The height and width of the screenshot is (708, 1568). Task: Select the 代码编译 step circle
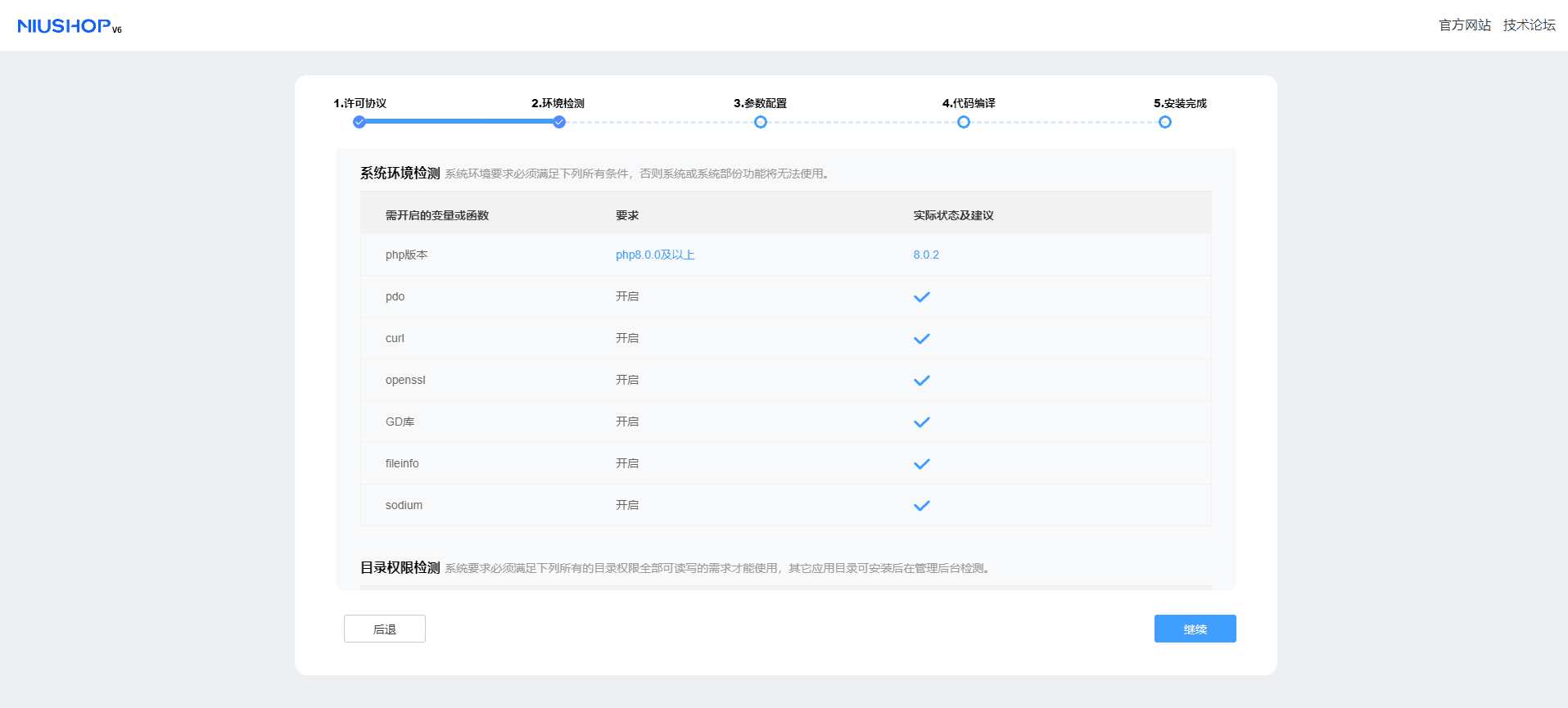coord(964,122)
